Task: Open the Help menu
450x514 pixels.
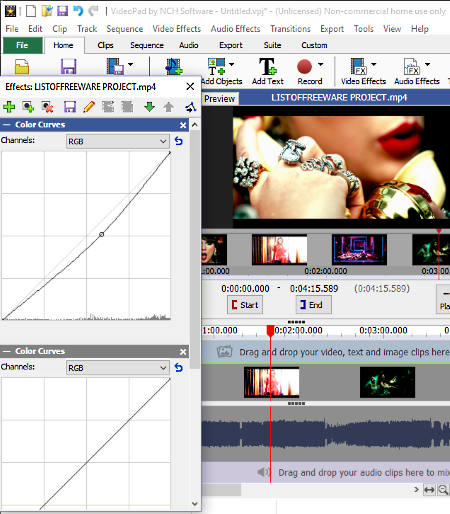Action: pos(420,29)
